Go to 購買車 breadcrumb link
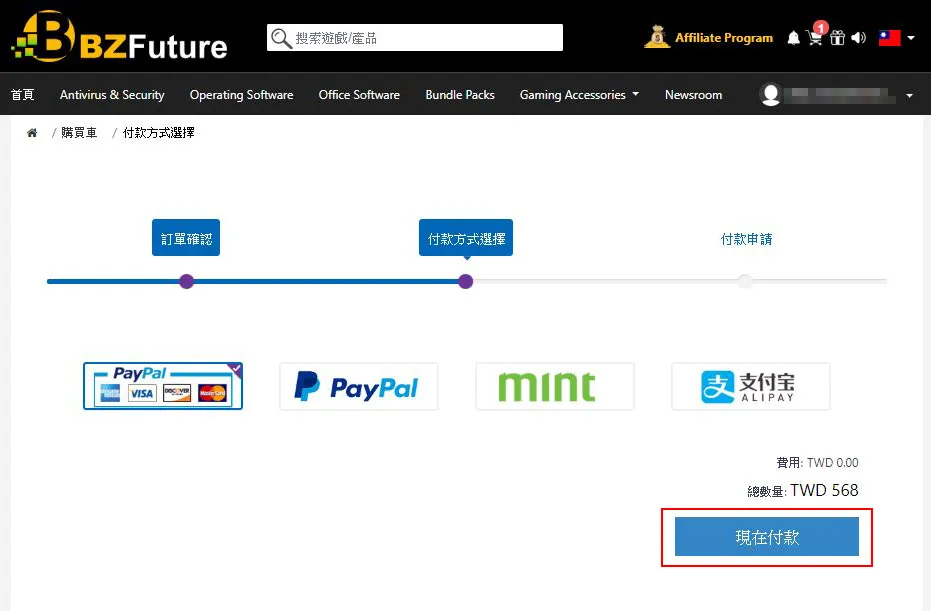Screen dimensions: 931x611 coord(79,132)
